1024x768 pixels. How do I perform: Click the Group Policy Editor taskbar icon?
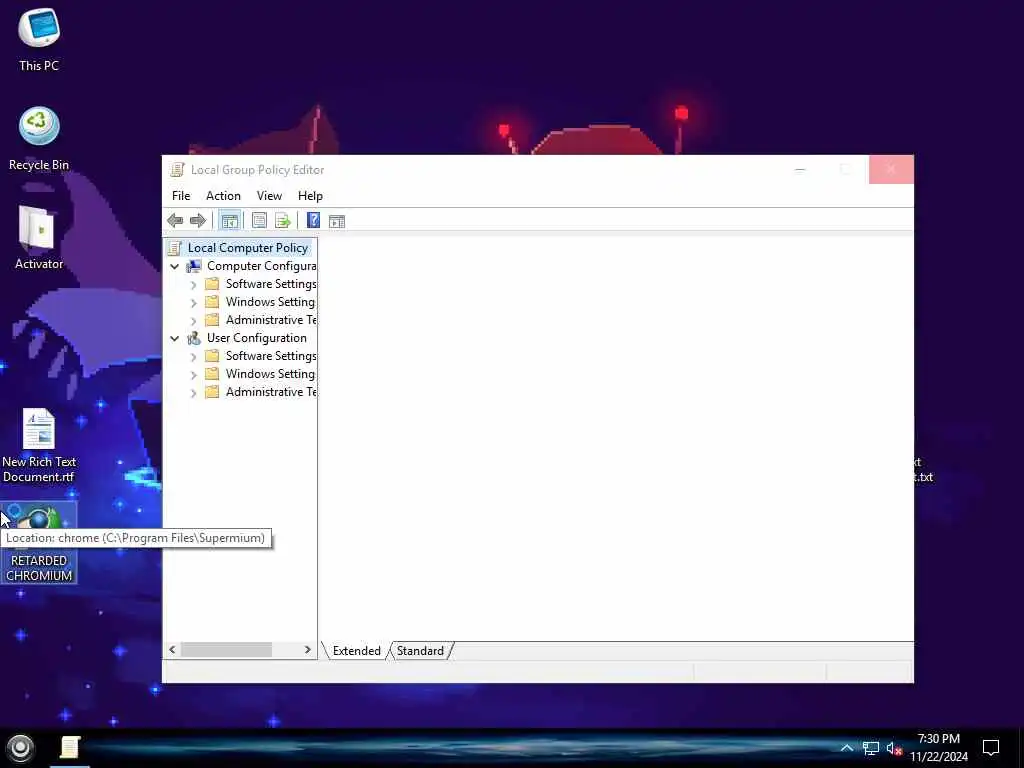70,748
